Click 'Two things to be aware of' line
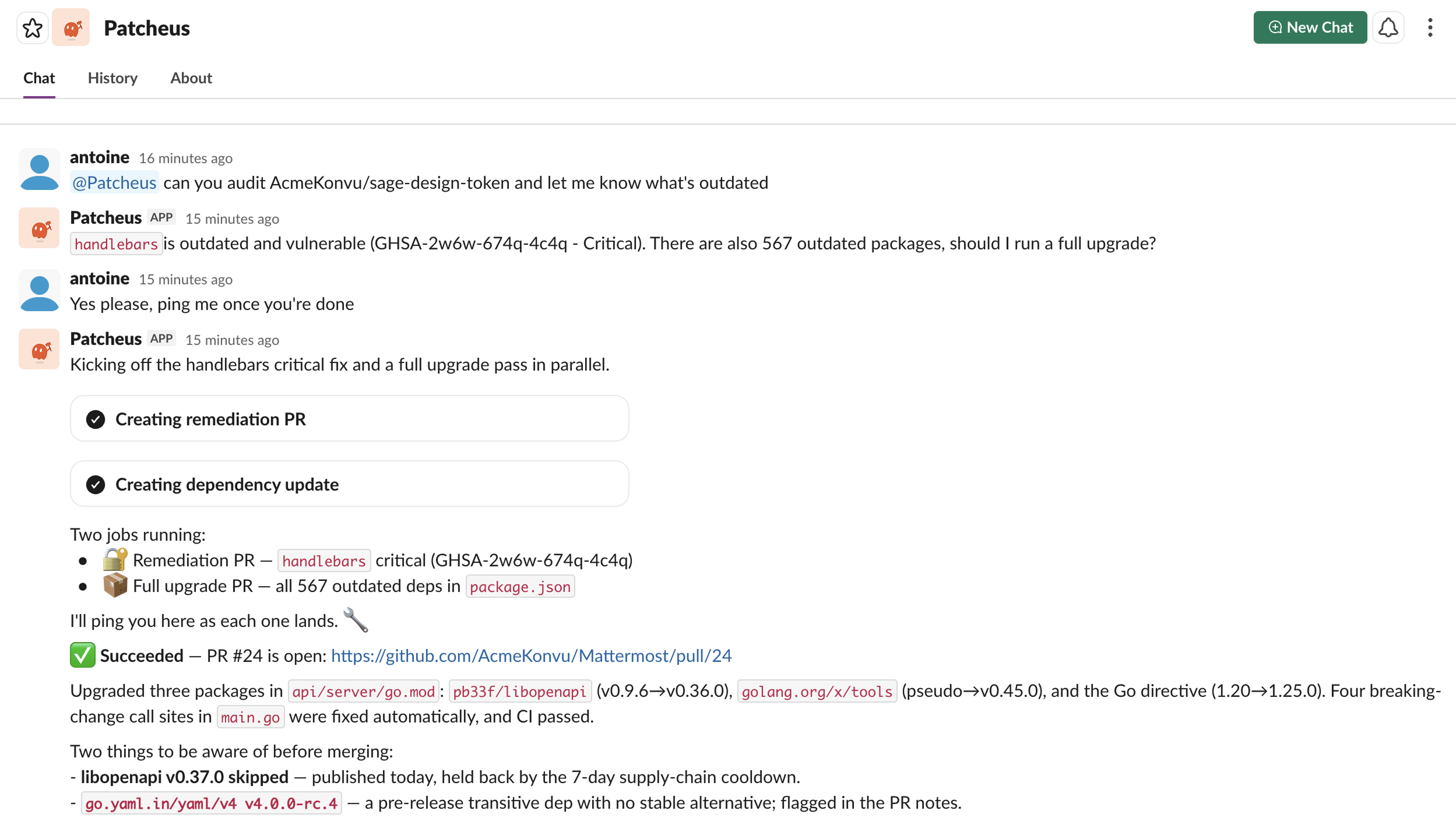 tap(231, 752)
